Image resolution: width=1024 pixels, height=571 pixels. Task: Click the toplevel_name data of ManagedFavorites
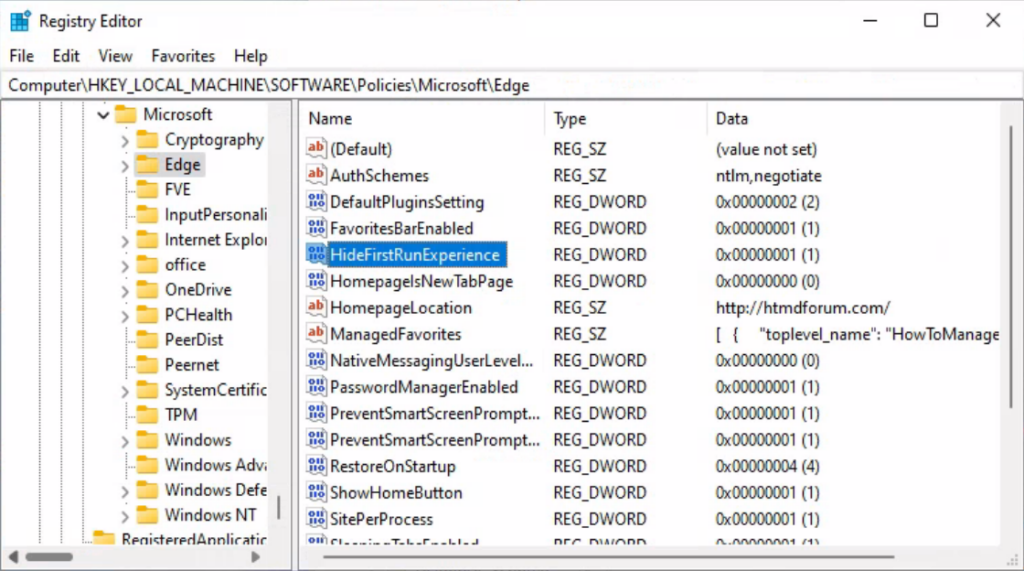[x=857, y=334]
